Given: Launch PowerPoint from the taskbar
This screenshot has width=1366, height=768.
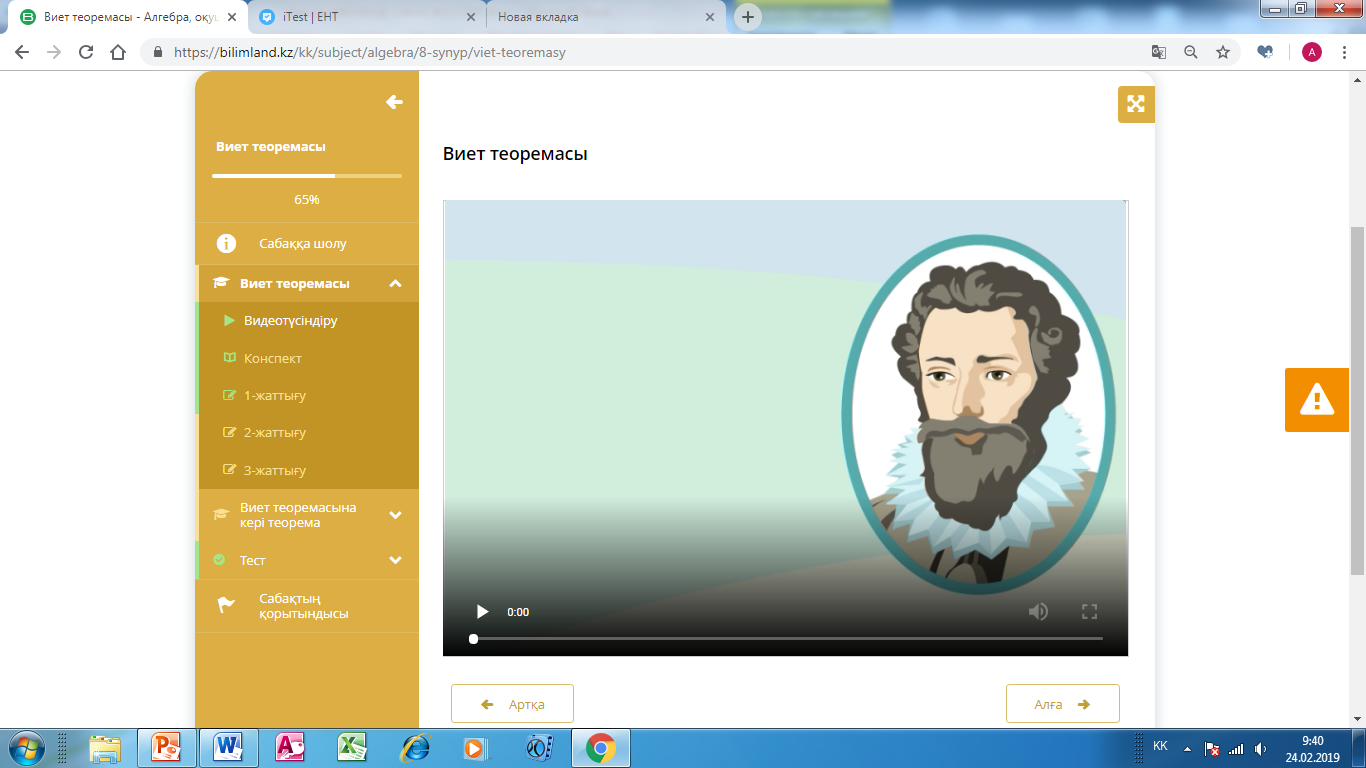Looking at the screenshot, I should click(x=166, y=747).
